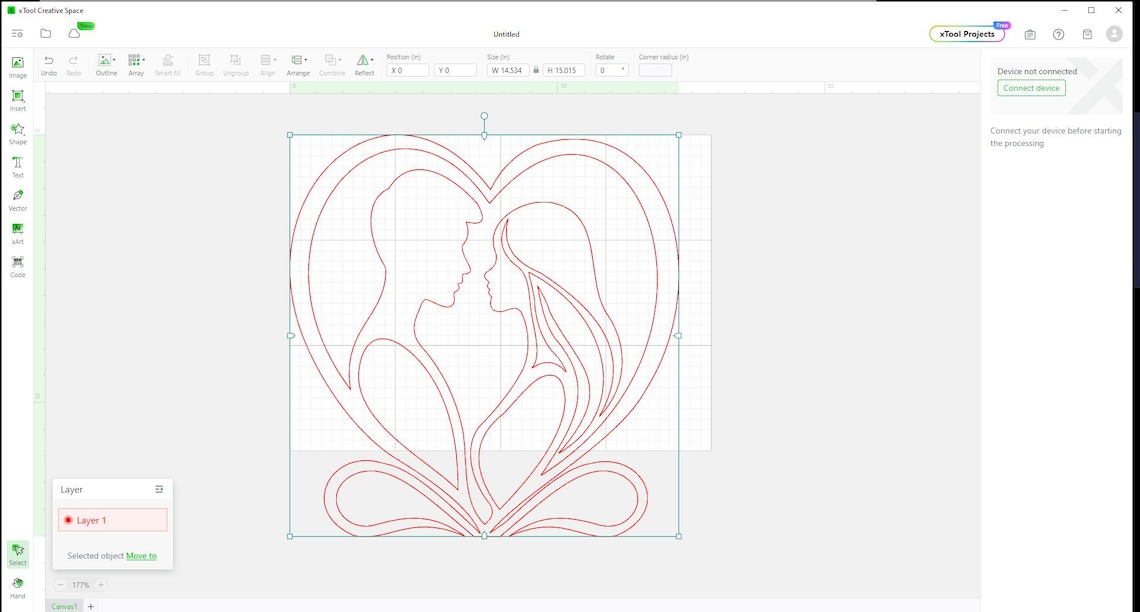Open the Image import tool
Image resolution: width=1140 pixels, height=612 pixels.
click(17, 67)
